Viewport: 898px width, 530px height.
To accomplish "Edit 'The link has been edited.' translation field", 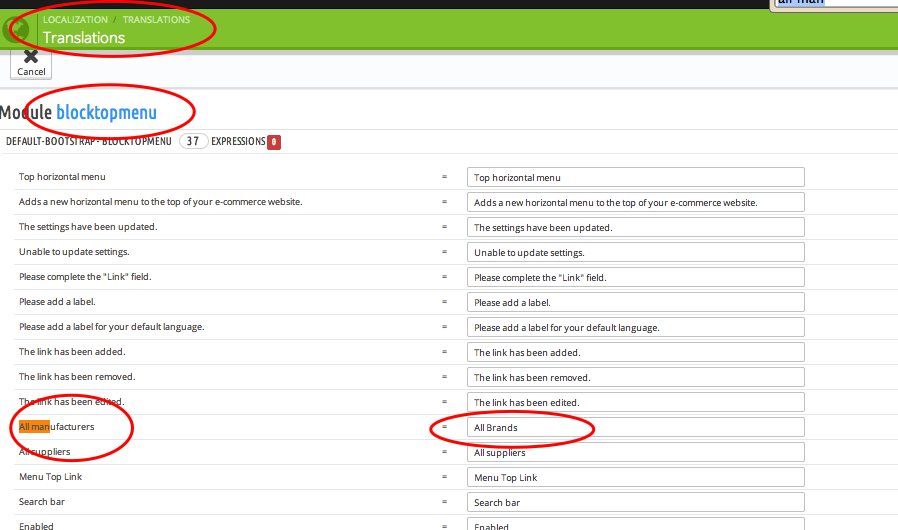I will [636, 403].
